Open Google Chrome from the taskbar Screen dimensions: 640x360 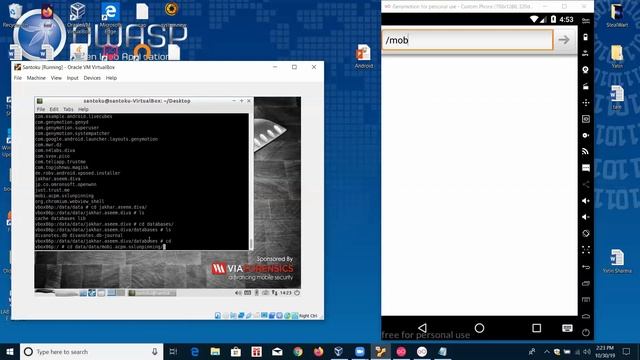coord(298,351)
